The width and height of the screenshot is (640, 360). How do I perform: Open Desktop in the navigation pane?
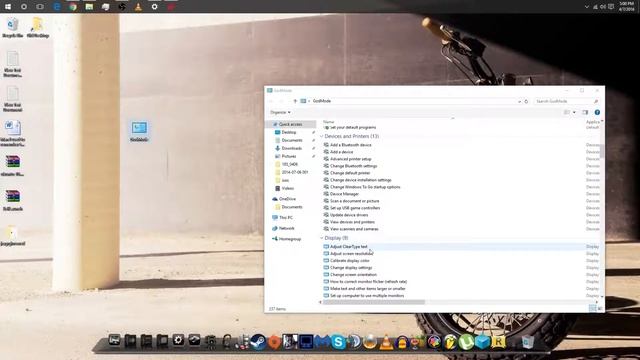pos(289,132)
